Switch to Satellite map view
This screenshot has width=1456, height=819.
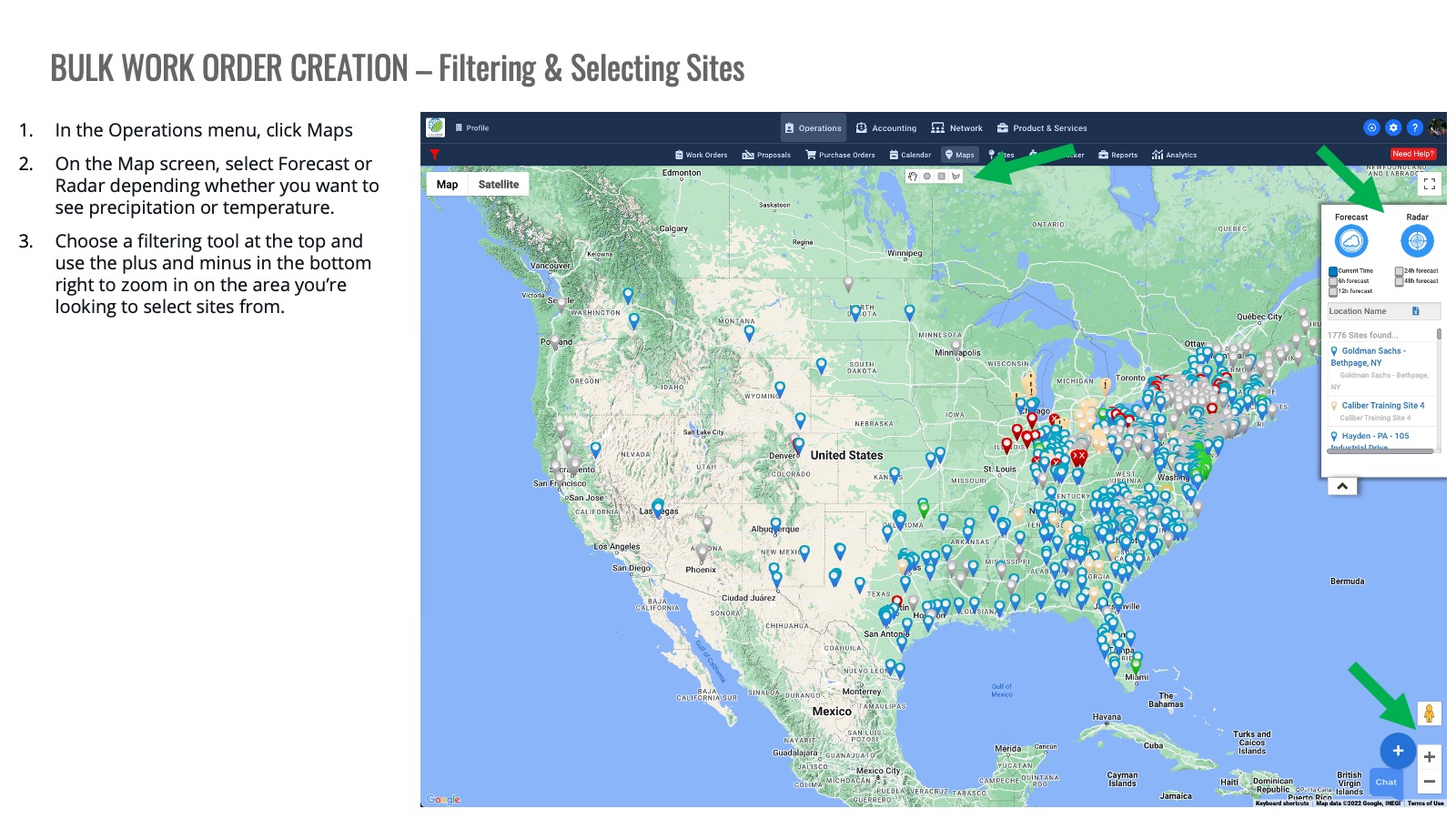pos(498,185)
